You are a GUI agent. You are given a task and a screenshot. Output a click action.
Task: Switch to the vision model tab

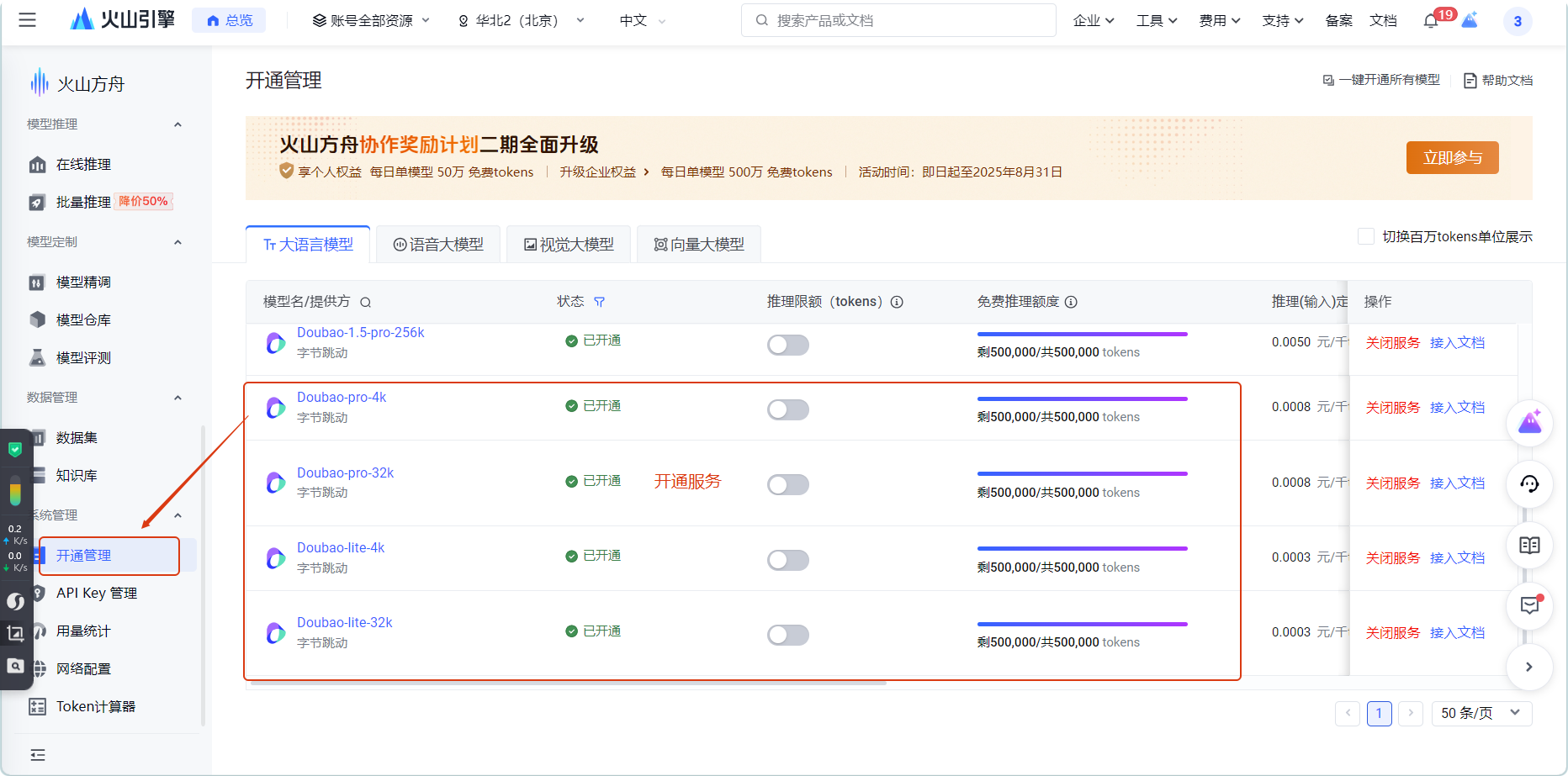569,245
